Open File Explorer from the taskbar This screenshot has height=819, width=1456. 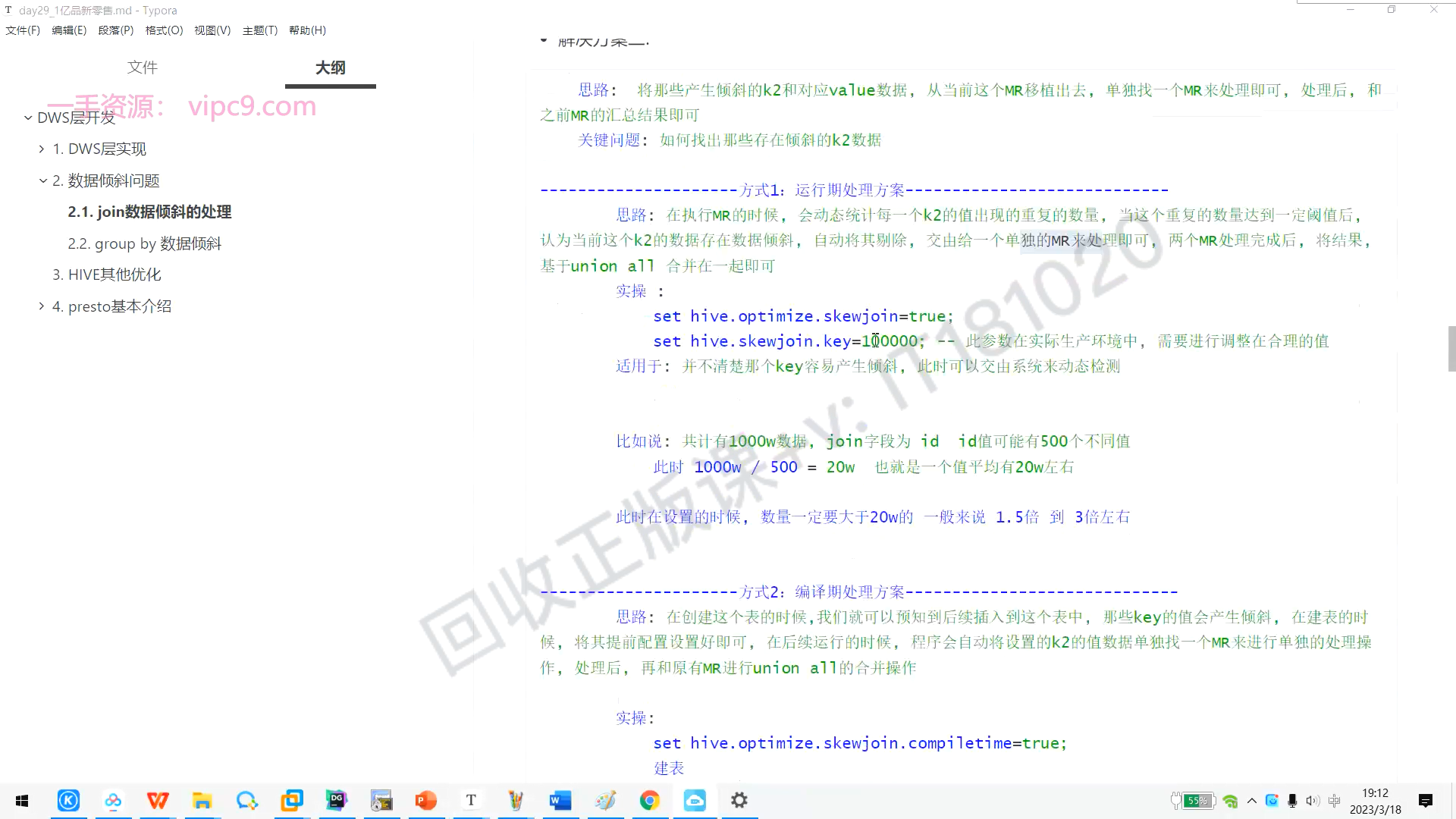(202, 801)
